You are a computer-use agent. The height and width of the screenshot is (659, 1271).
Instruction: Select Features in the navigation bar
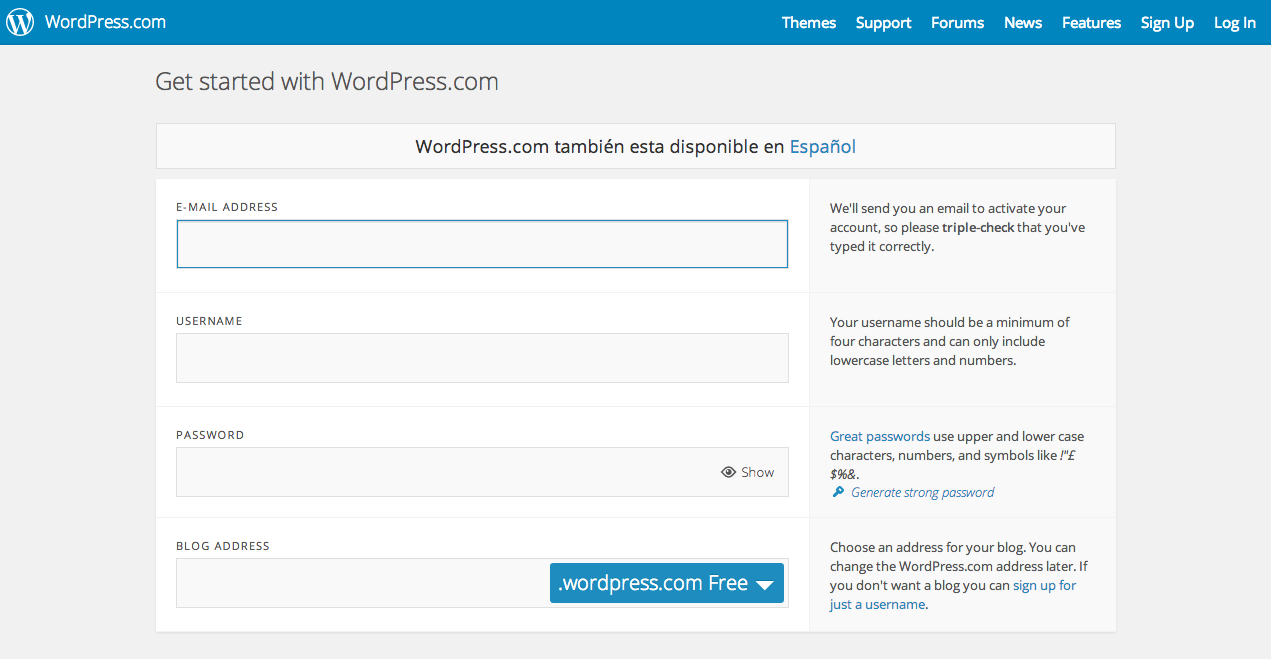tap(1091, 22)
